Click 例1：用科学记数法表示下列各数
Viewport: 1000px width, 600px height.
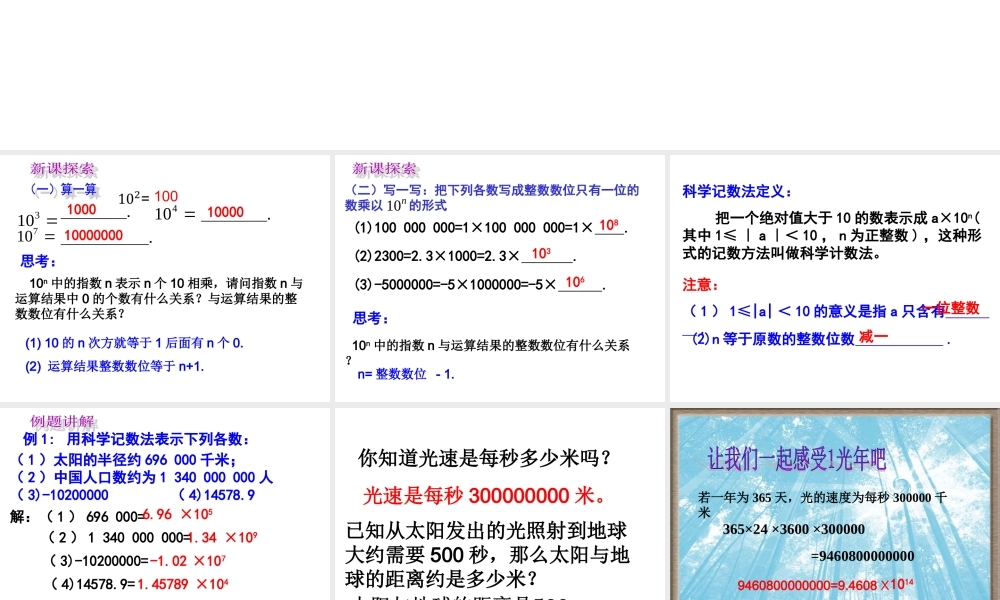point(133,440)
